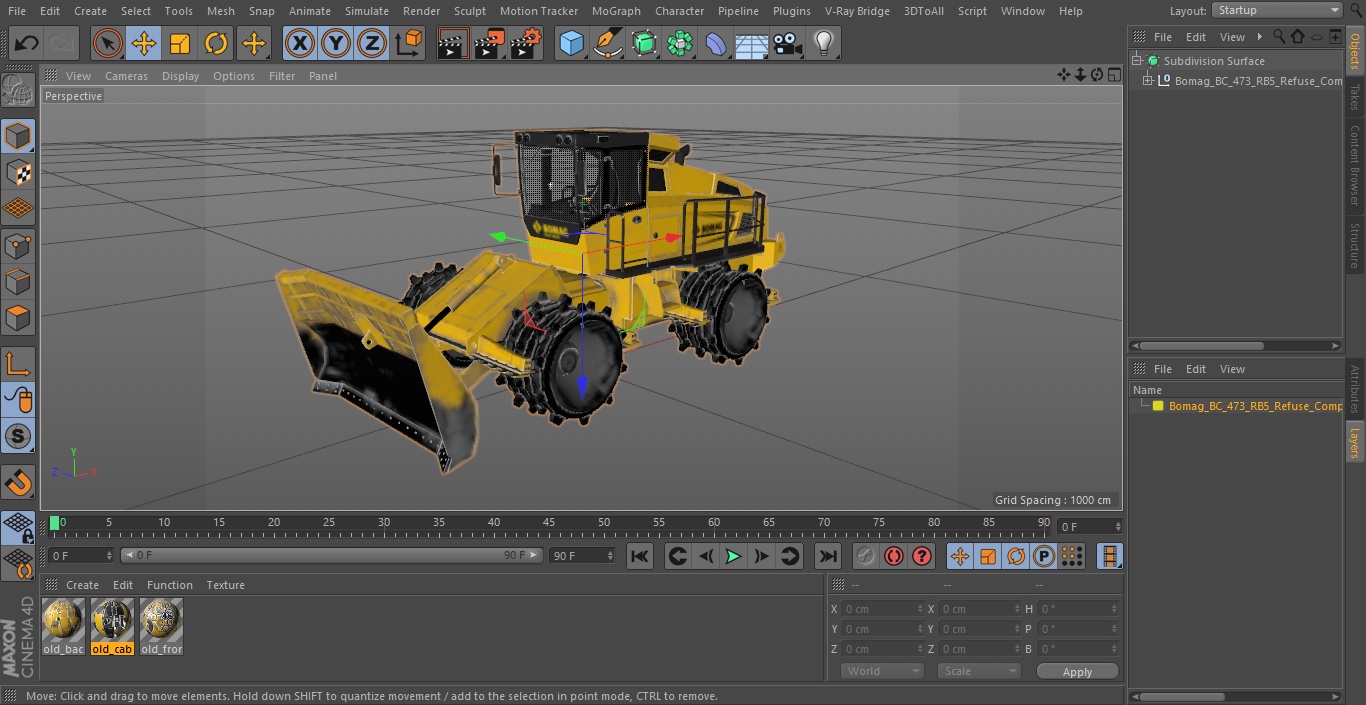Switch coordinate system icon
The image size is (1366, 705).
pos(409,43)
